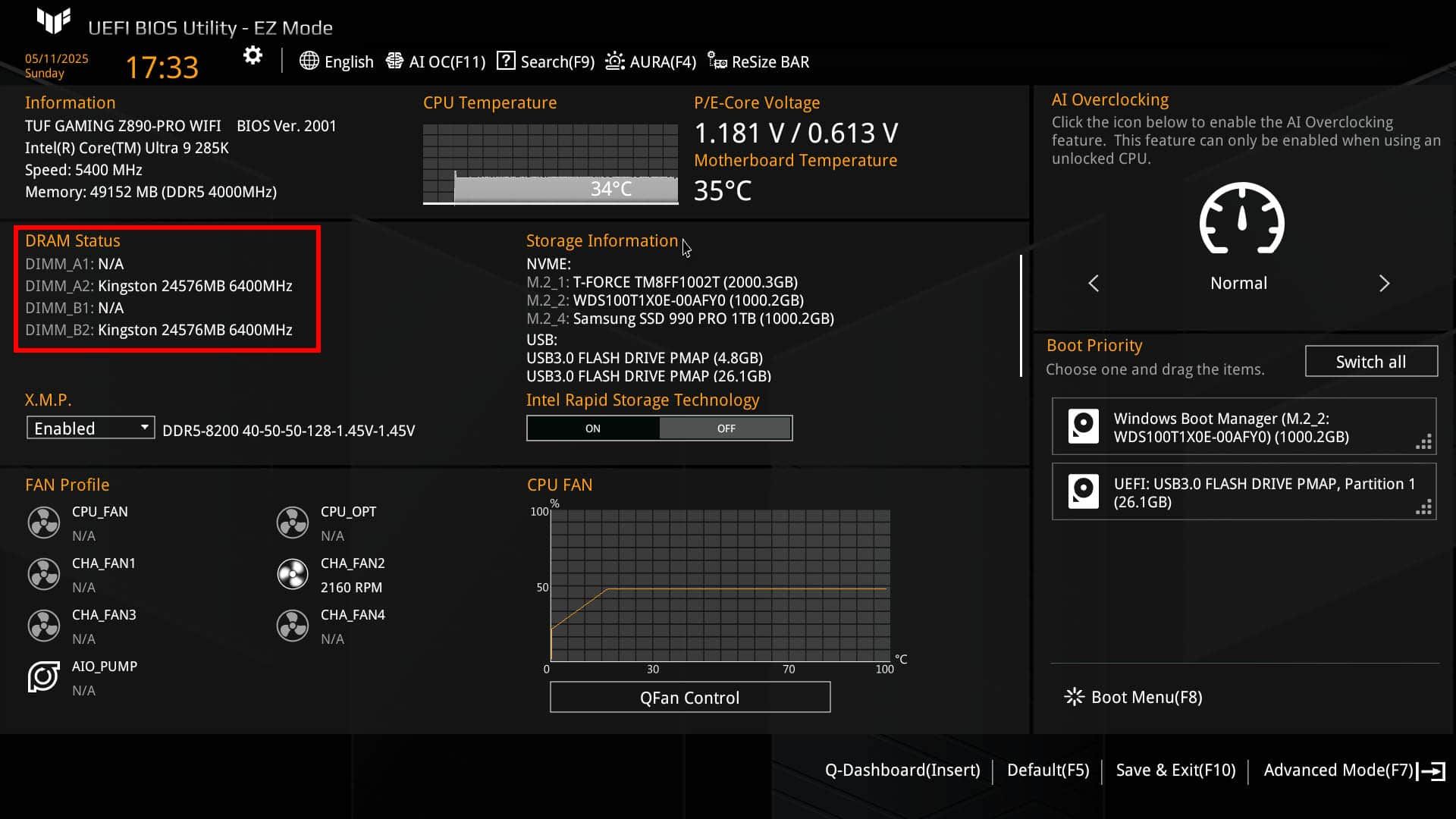
Task: Click the Advanced Mode exit arrow icon
Action: point(1432,771)
